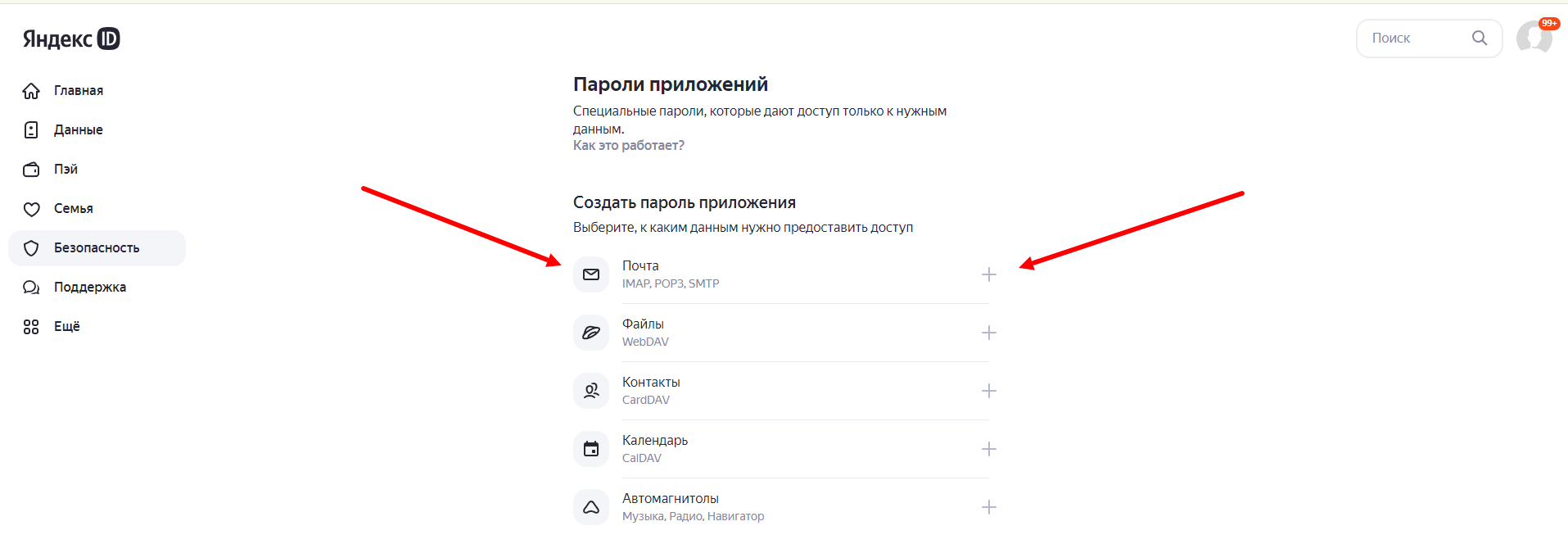1568x544 pixels.
Task: Click the 'Пароли приложений' heading
Action: (671, 84)
